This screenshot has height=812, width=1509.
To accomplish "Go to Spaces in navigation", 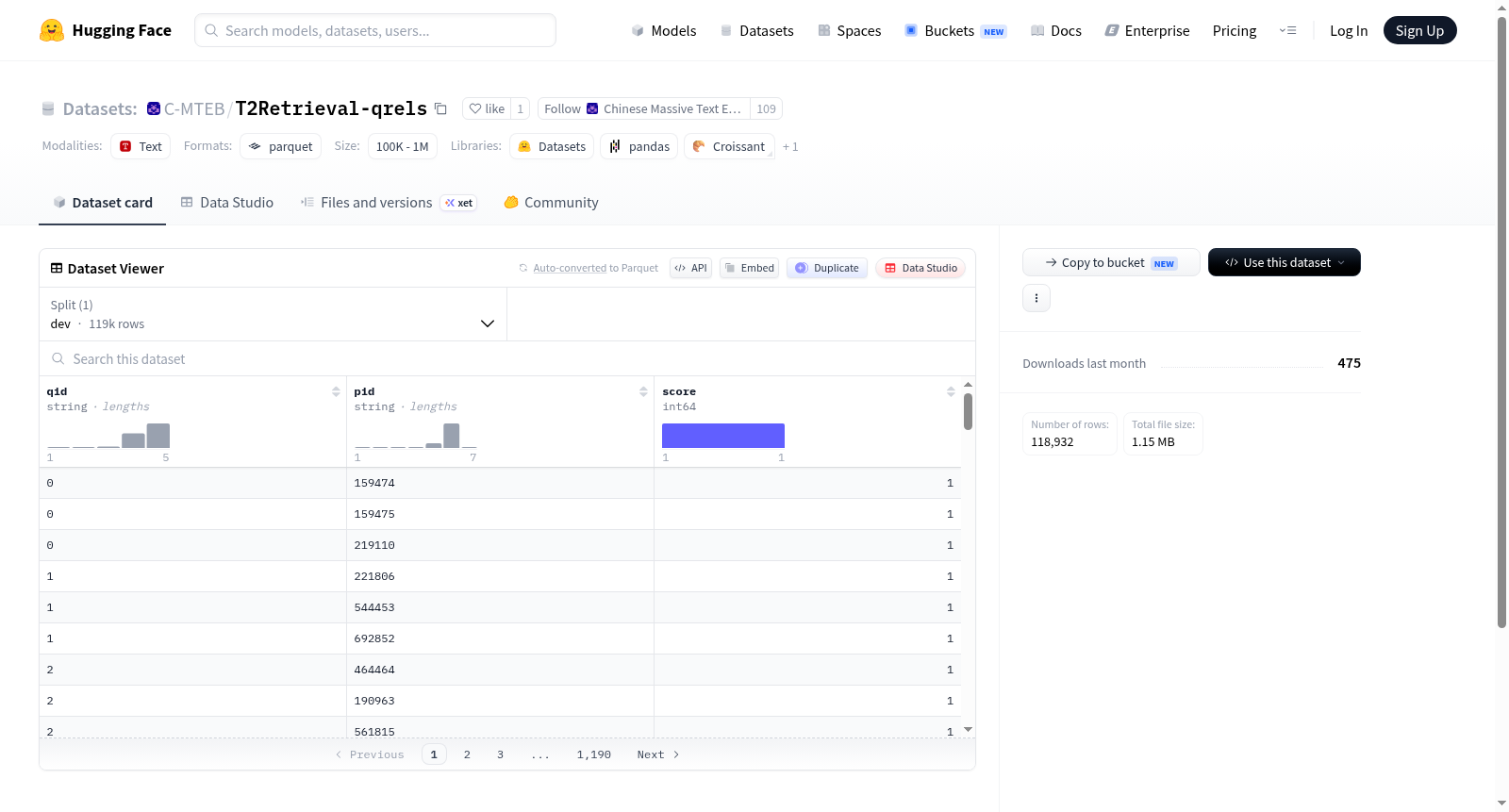I will 850,30.
